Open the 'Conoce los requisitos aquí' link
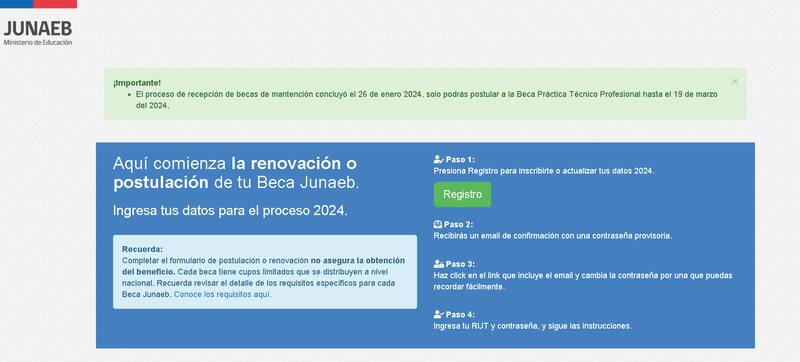The height and width of the screenshot is (362, 800). pyautogui.click(x=223, y=295)
